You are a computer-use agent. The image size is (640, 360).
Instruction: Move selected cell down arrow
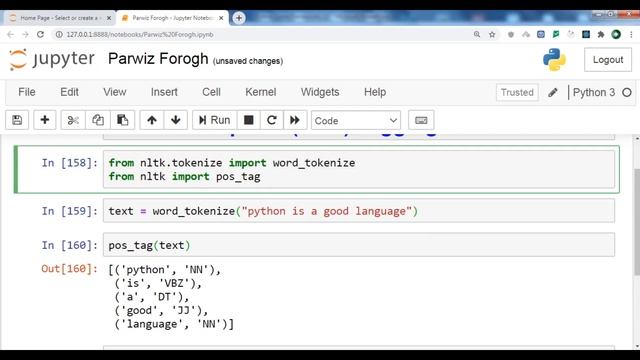pyautogui.click(x=176, y=120)
